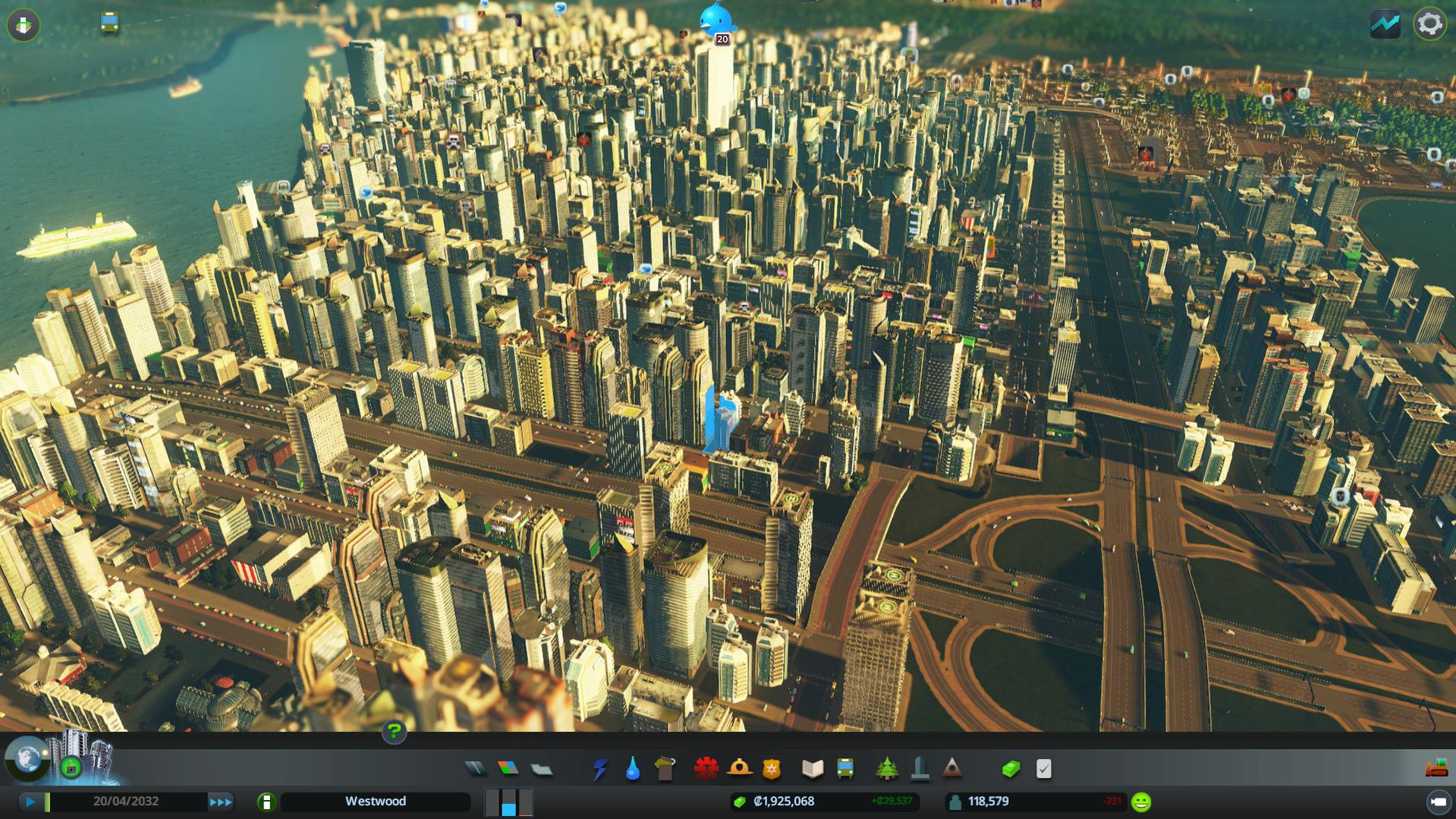Viewport: 1456px width, 819px height.
Task: Click the weekly income +₡29,537
Action: pos(892,802)
